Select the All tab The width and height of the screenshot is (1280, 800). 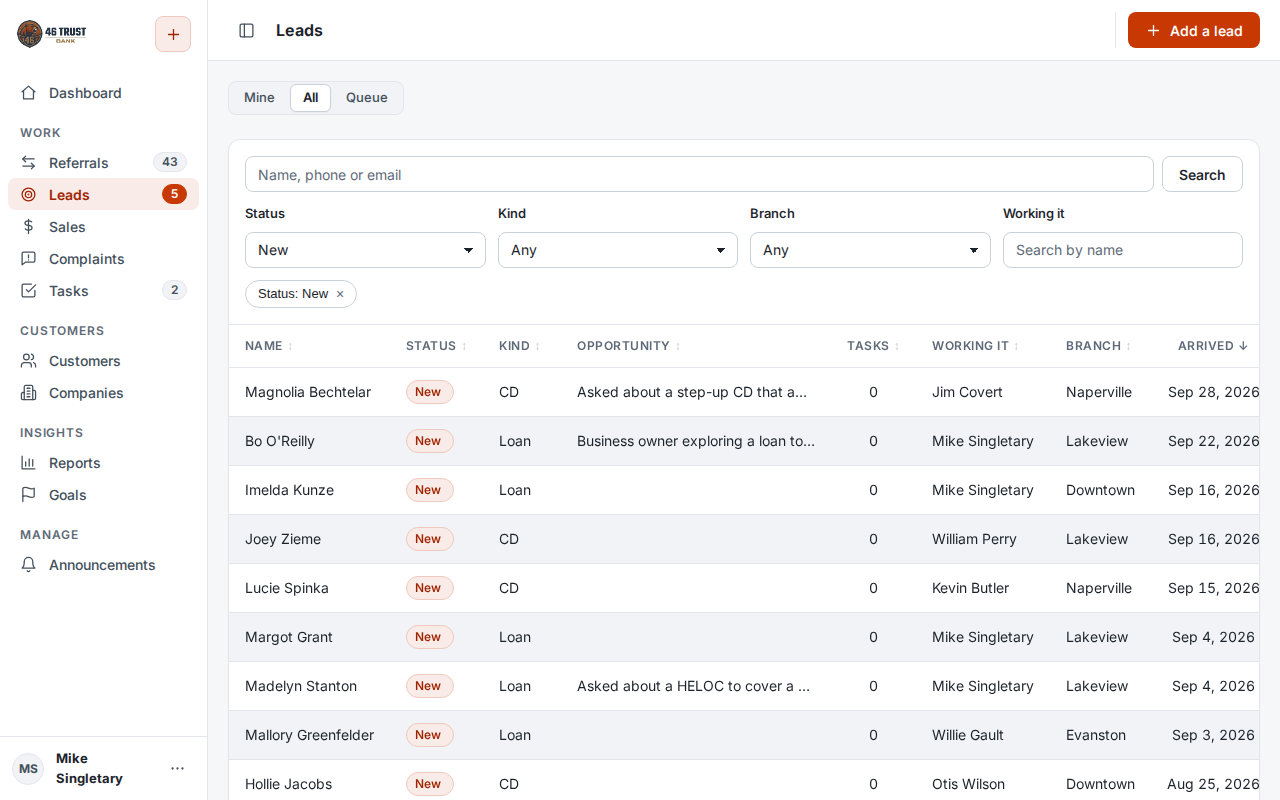(311, 97)
